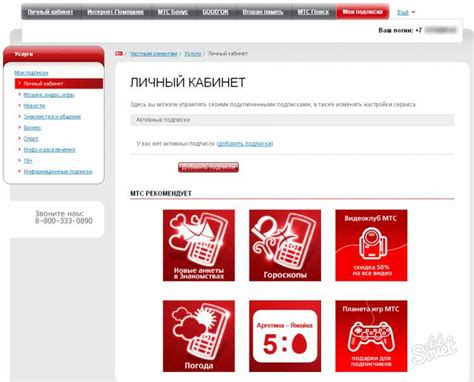Click the red Добавить подписки button
Image resolution: width=474 pixels, height=382 pixels.
point(208,167)
